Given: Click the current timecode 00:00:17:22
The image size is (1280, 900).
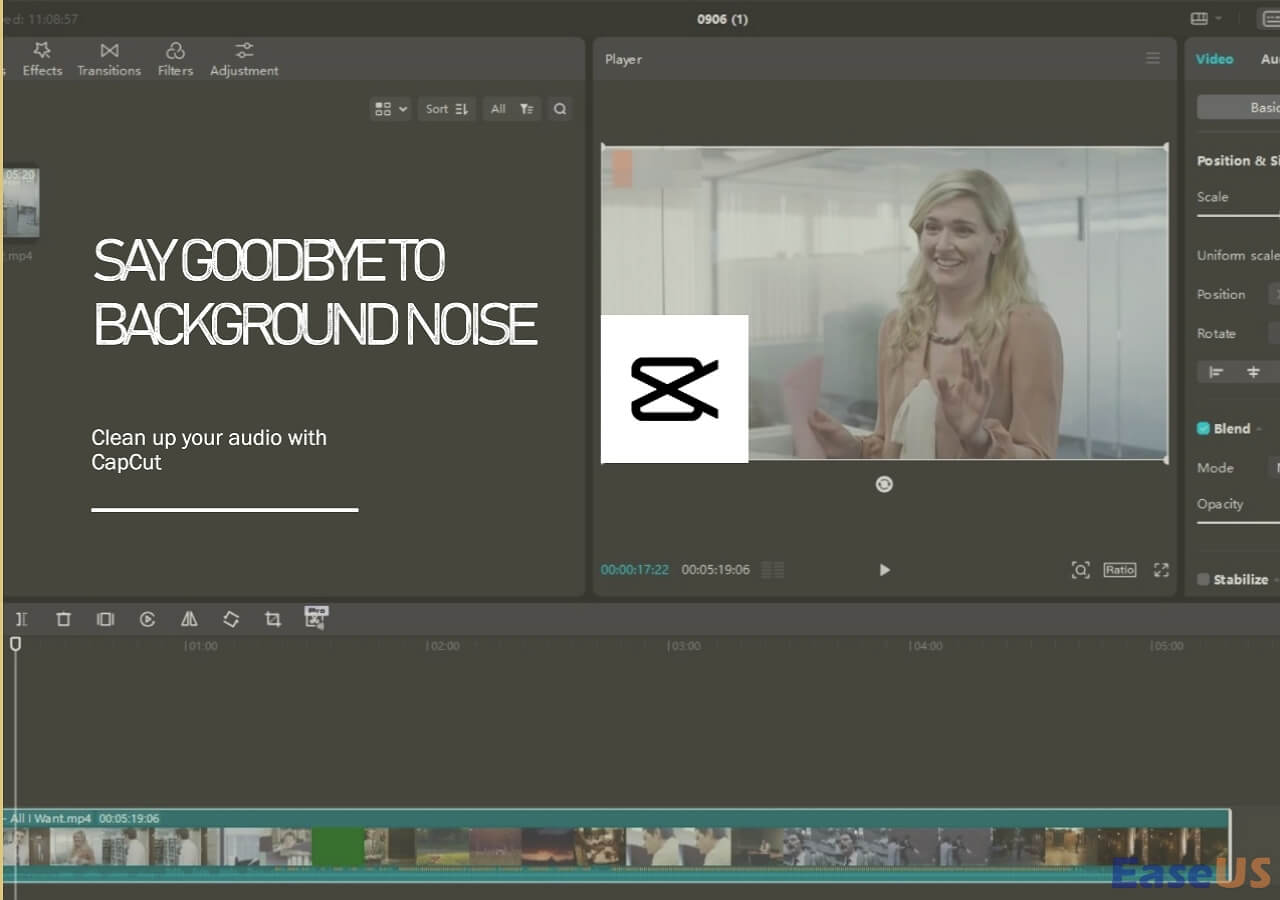Looking at the screenshot, I should point(634,570).
